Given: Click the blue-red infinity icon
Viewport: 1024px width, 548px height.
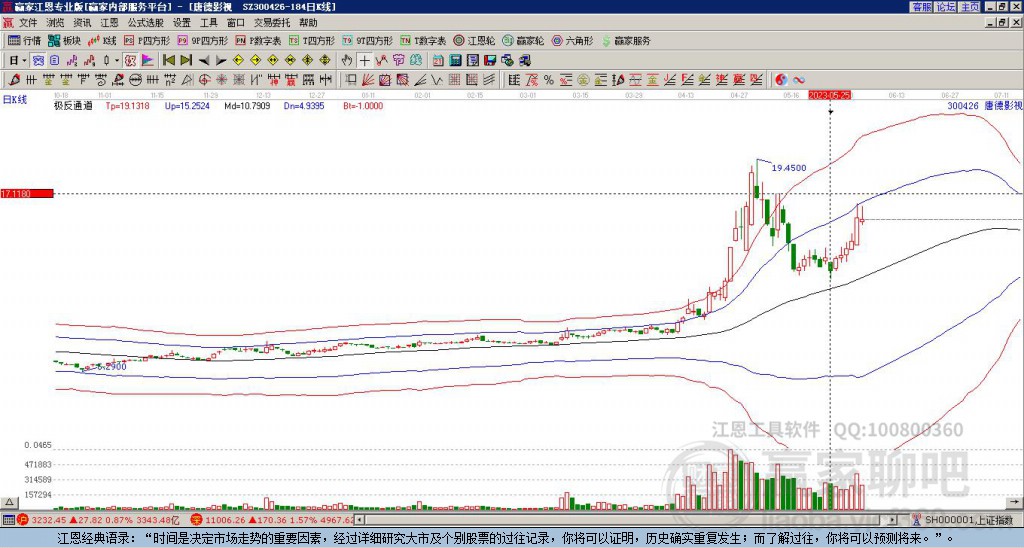Looking at the screenshot, I should 799,80.
